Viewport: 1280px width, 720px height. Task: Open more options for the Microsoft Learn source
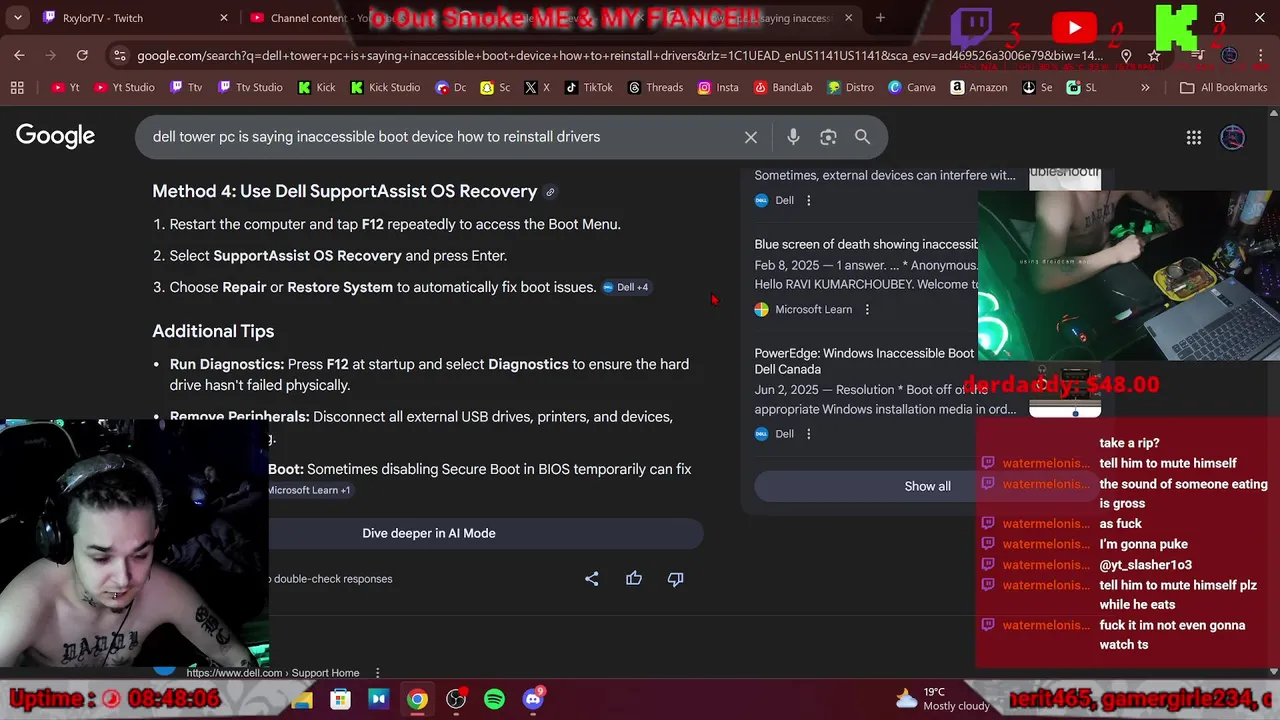pyautogui.click(x=867, y=310)
